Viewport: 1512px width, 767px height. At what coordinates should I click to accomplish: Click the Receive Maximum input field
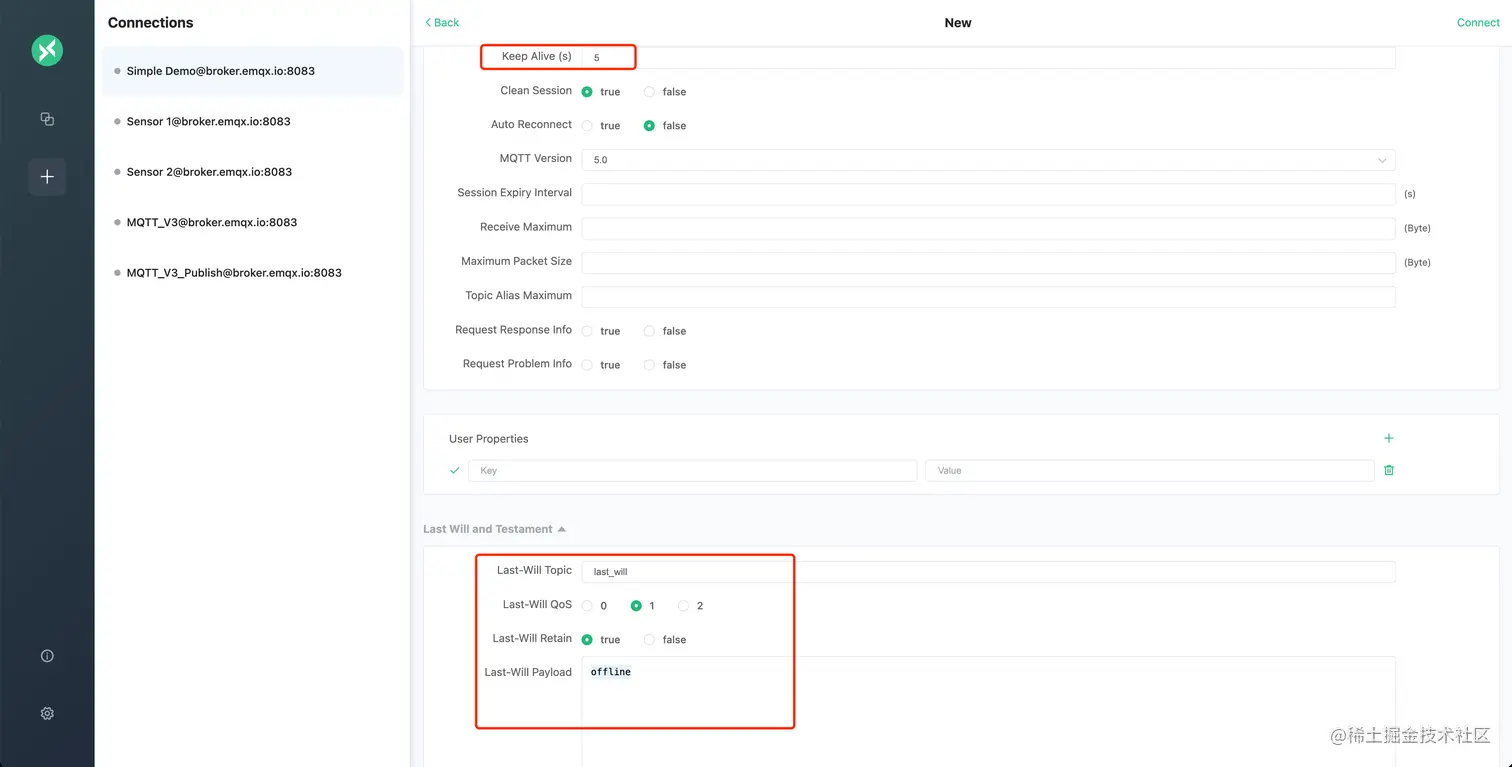coord(988,228)
